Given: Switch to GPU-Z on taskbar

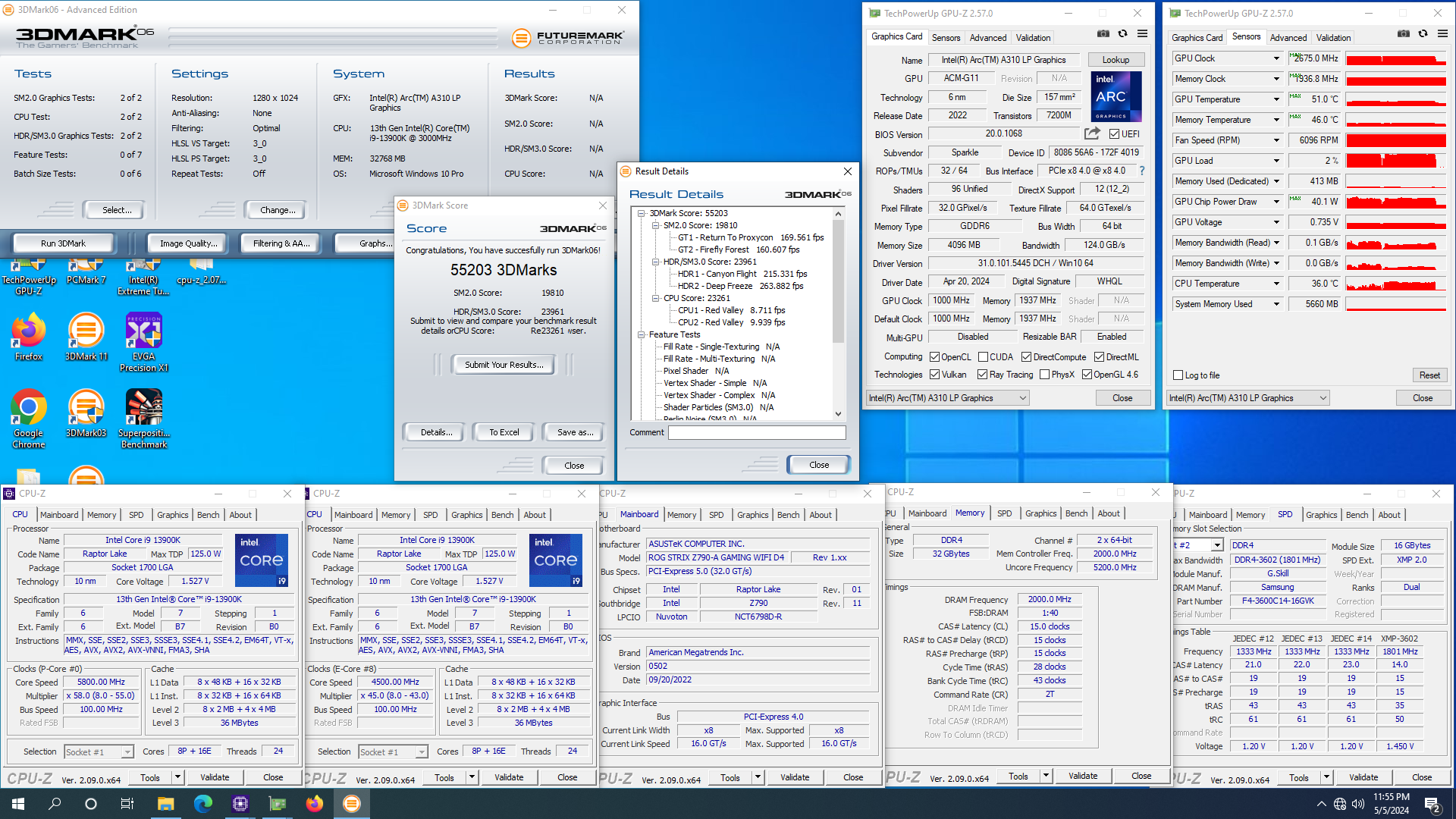Looking at the screenshot, I should (x=278, y=804).
